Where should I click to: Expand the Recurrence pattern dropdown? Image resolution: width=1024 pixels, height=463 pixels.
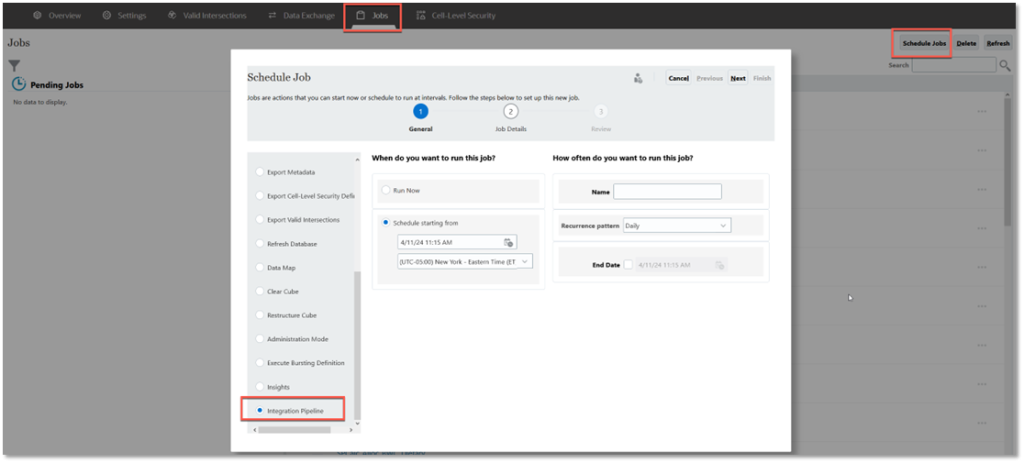tap(676, 226)
